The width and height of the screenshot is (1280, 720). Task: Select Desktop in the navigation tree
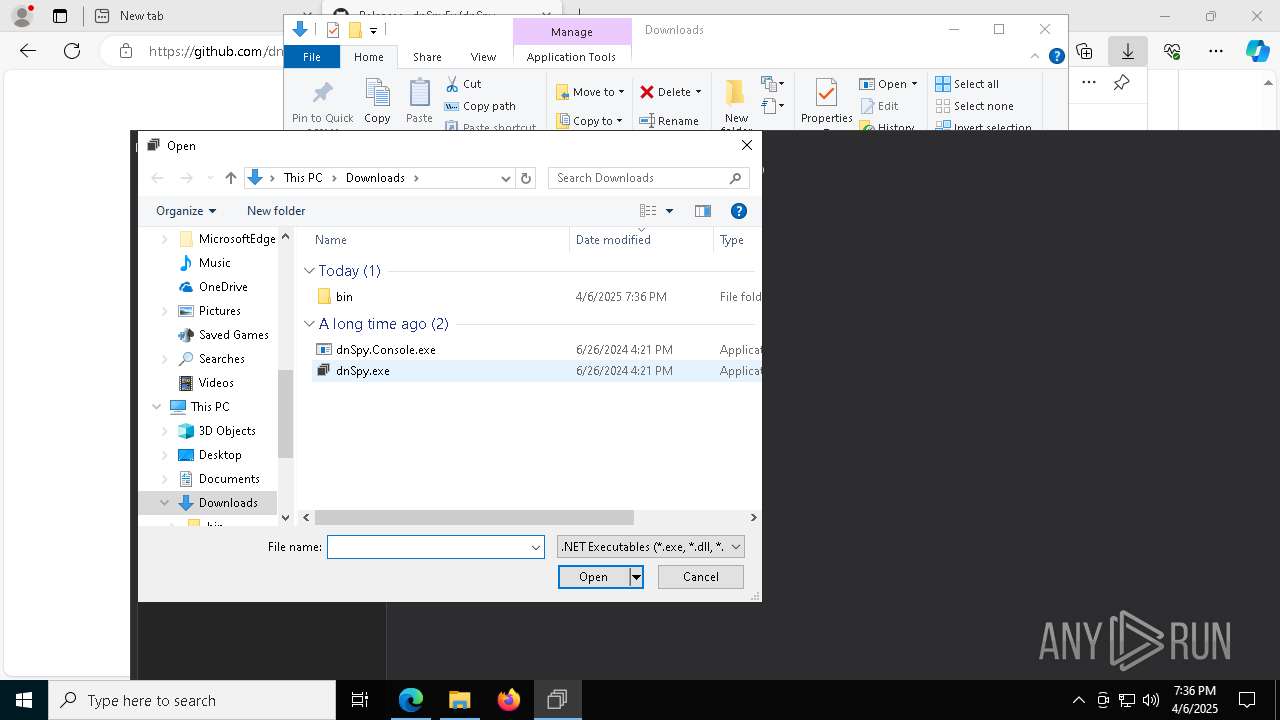tap(220, 455)
